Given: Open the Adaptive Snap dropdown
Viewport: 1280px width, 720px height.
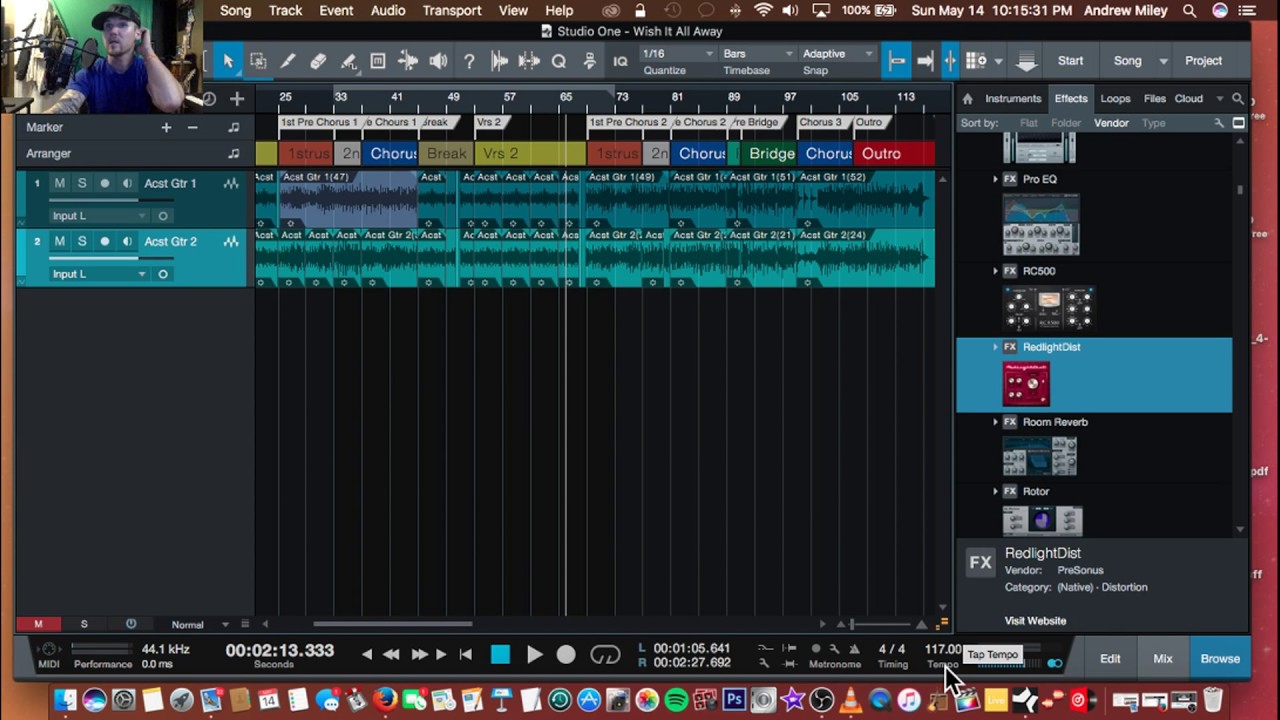Looking at the screenshot, I should (x=837, y=54).
